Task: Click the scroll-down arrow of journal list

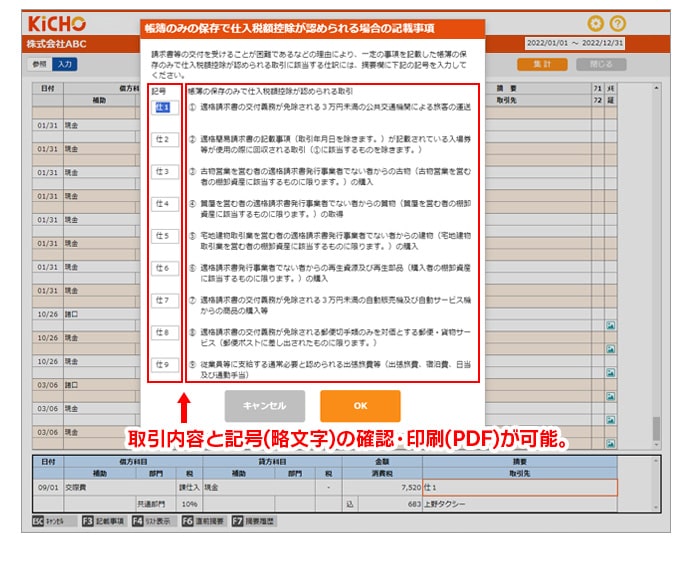Action: pos(656,445)
